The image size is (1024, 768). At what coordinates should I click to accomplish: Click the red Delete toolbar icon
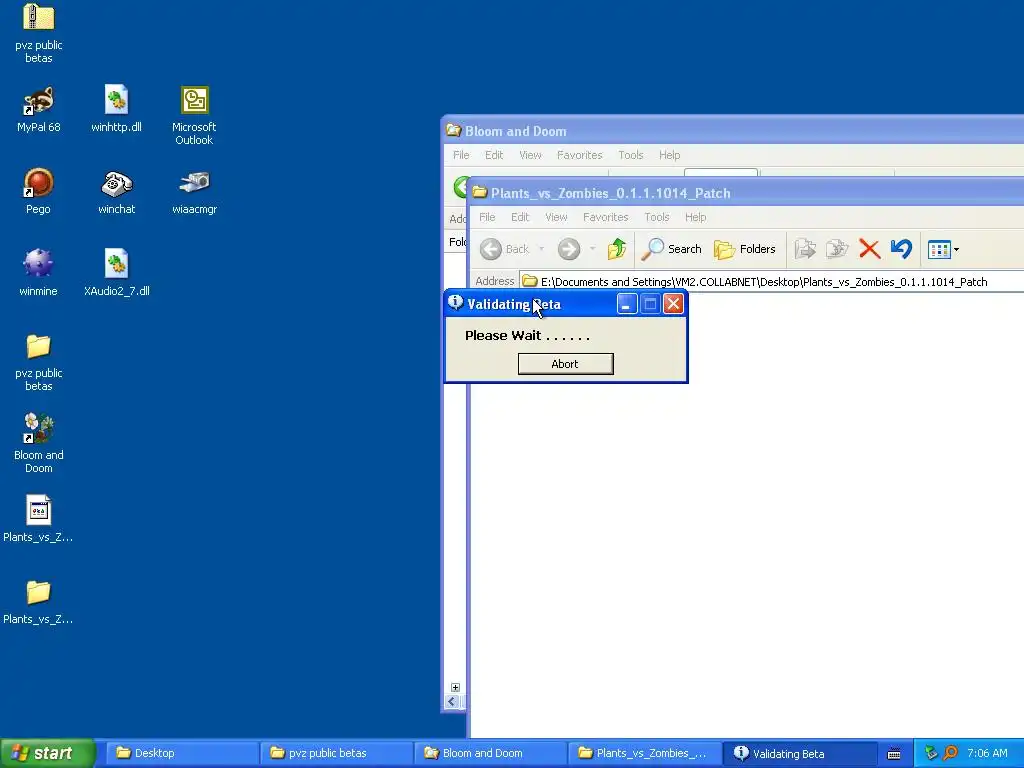click(x=869, y=249)
